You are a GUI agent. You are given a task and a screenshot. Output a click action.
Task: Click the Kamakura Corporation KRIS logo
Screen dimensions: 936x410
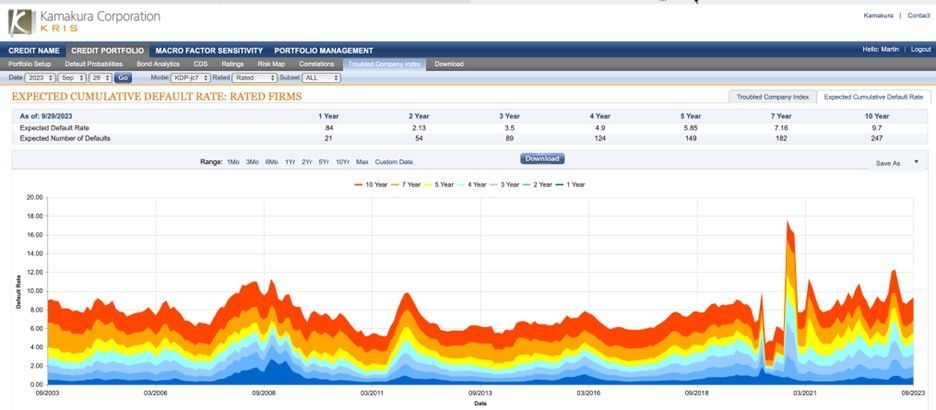[84, 22]
